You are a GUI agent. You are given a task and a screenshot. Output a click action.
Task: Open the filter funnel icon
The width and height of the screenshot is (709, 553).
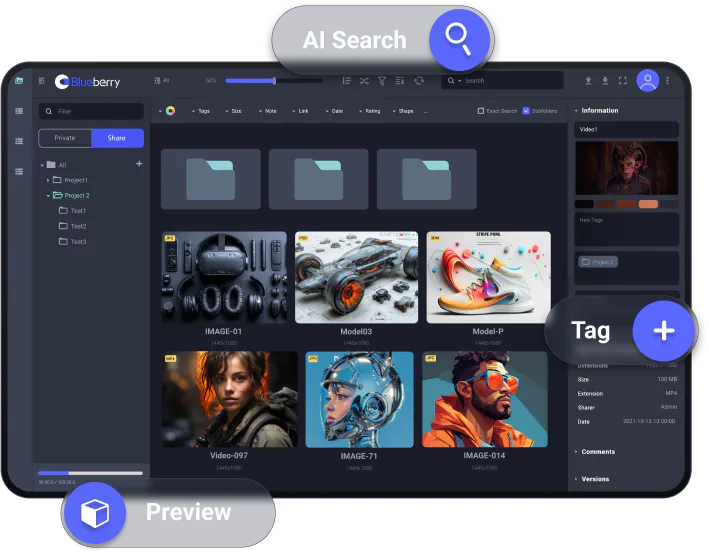382,80
